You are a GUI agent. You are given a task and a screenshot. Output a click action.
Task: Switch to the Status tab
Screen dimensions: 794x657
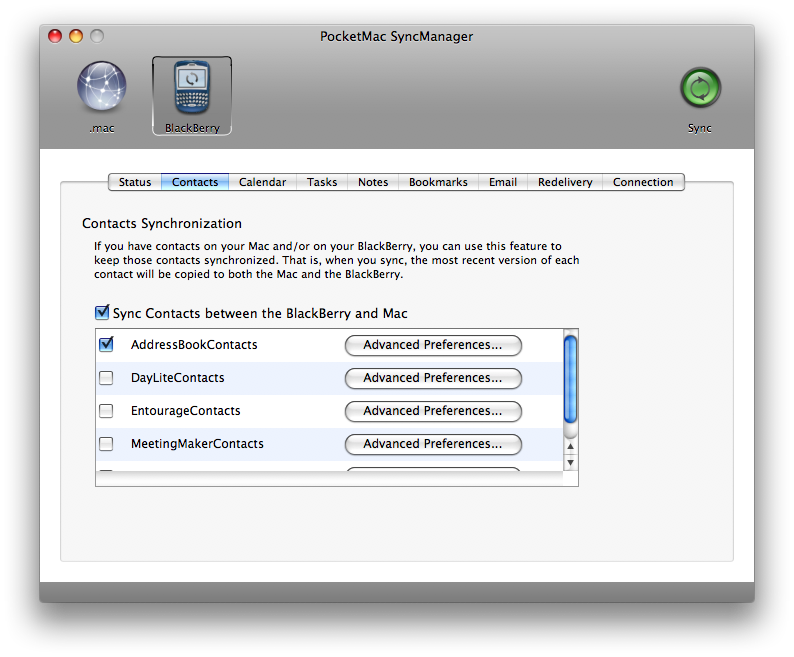(x=135, y=182)
